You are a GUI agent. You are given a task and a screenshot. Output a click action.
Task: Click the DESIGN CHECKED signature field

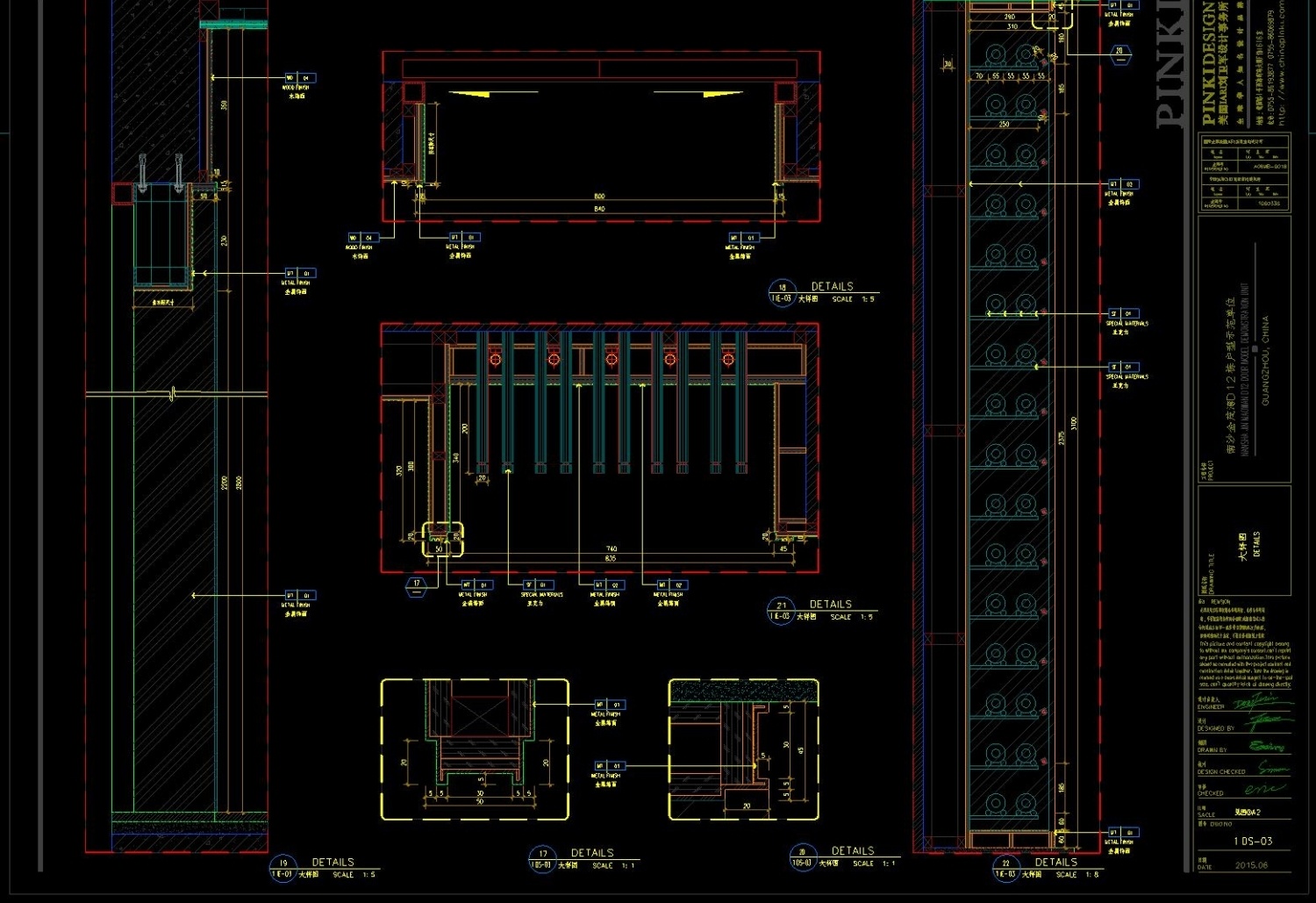[1244, 768]
